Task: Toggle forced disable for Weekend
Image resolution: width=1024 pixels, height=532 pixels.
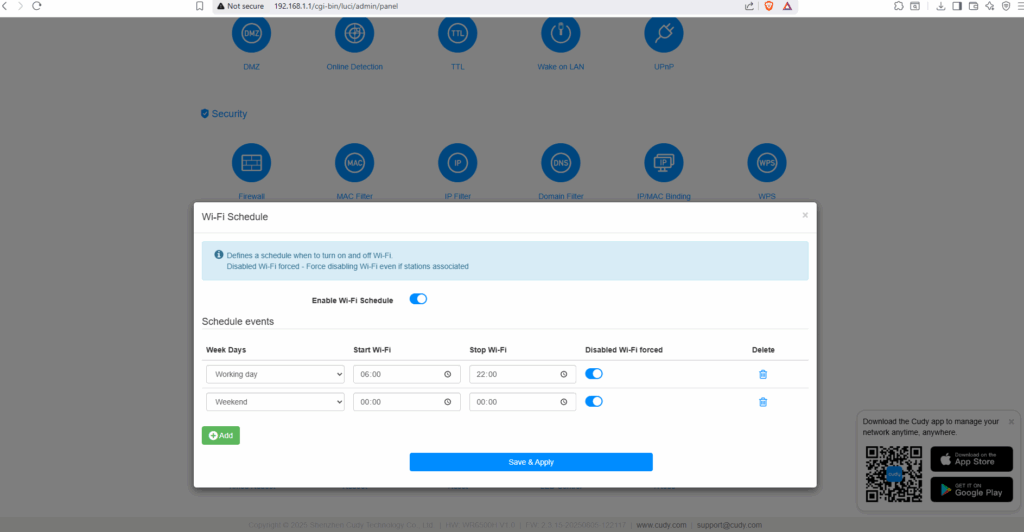Action: (594, 401)
